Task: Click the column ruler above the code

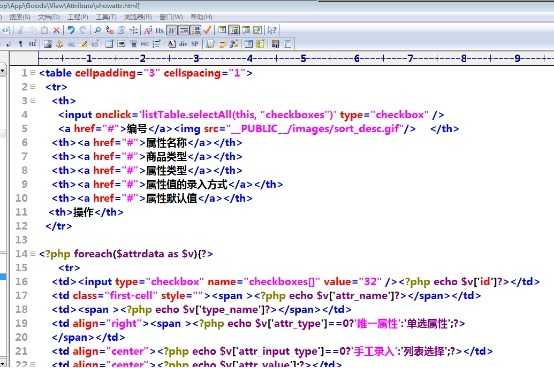Action: click(296, 58)
